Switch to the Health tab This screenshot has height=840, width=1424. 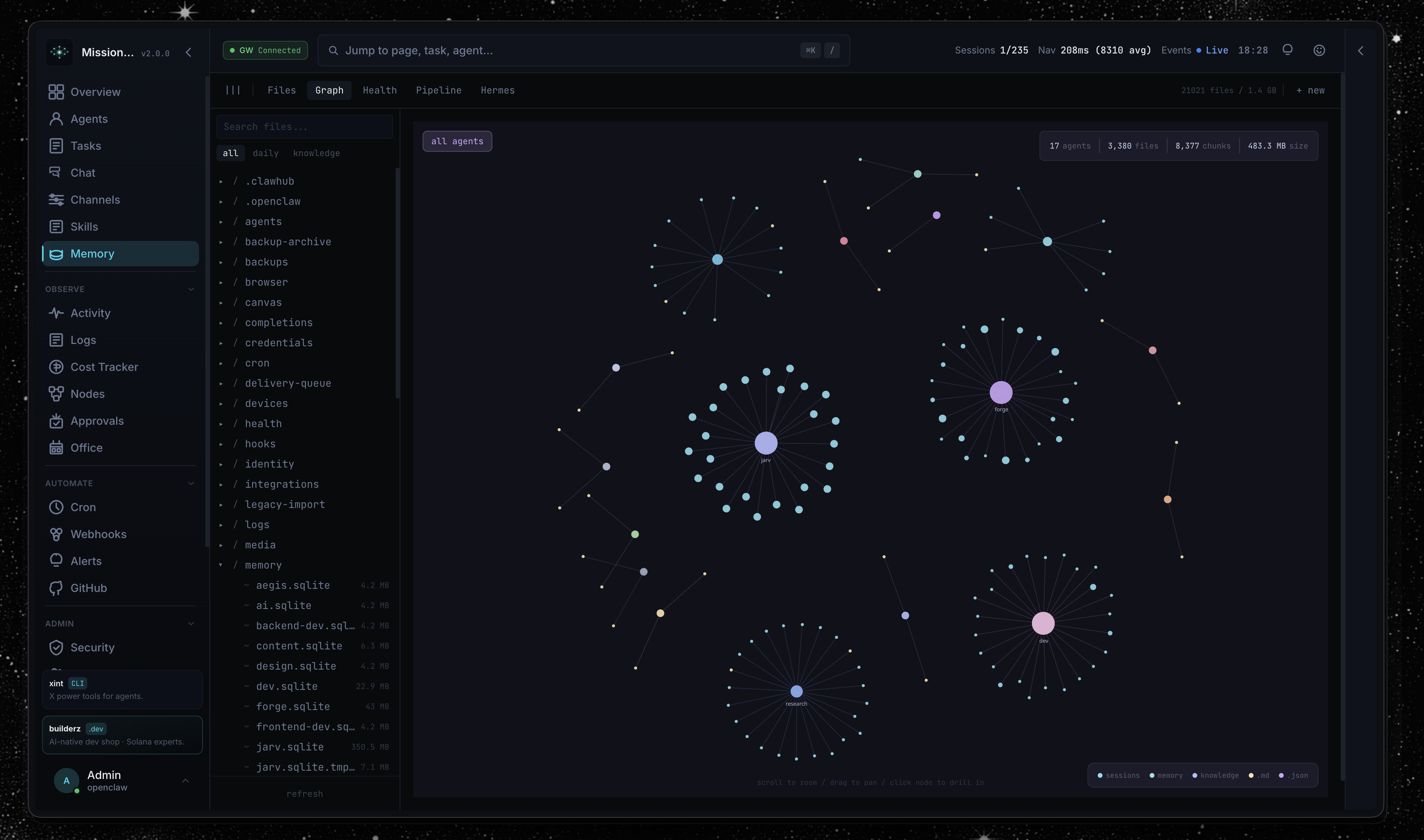click(379, 91)
